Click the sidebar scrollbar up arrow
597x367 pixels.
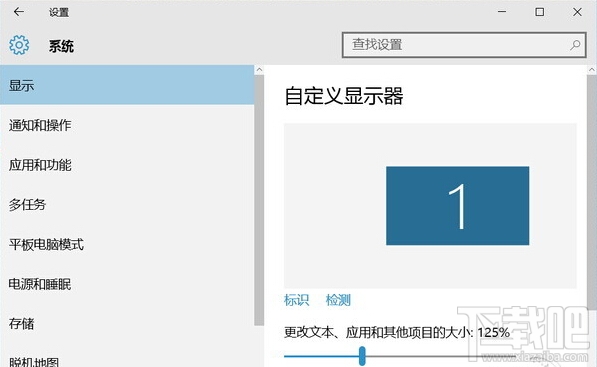(x=259, y=70)
